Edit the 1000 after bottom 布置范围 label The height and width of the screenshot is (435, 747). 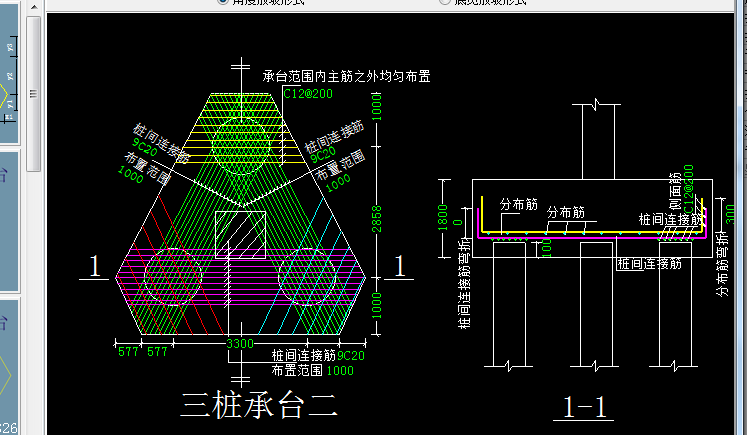(x=340, y=370)
